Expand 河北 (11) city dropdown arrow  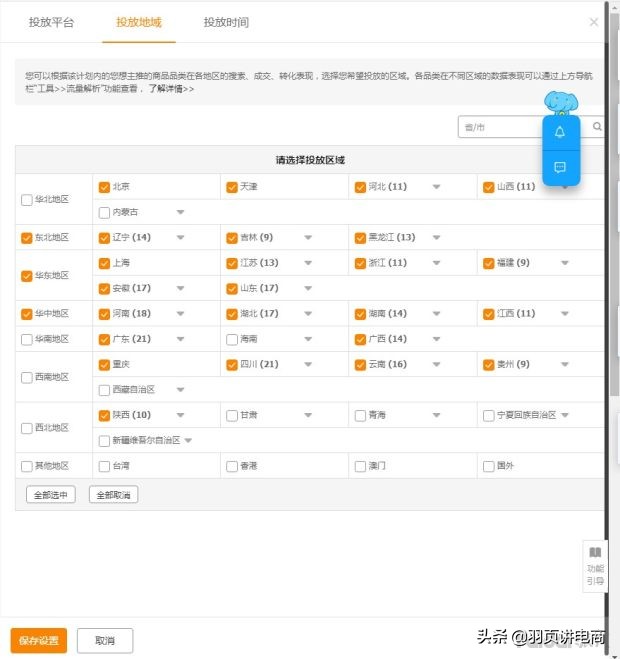[436, 187]
